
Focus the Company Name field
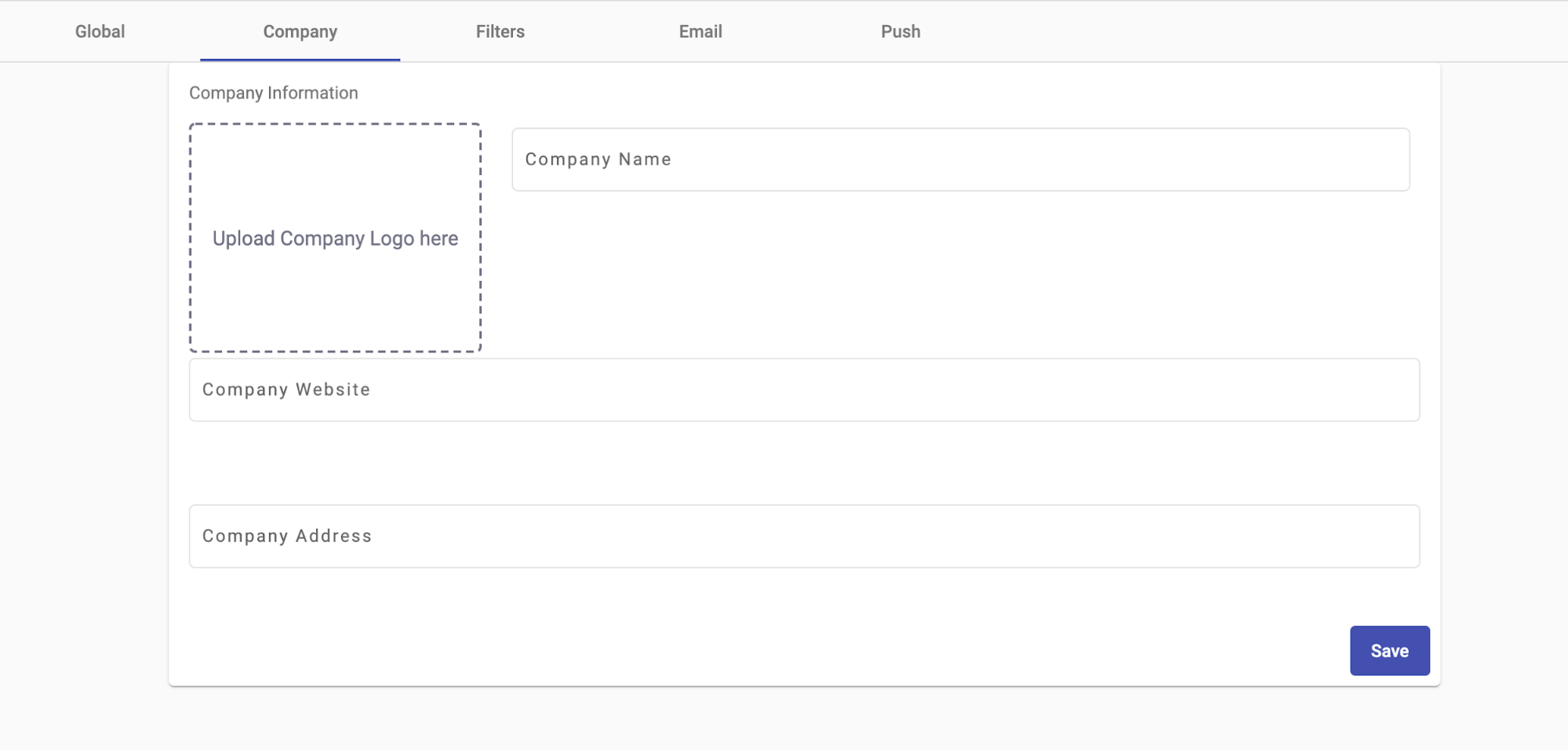click(961, 159)
